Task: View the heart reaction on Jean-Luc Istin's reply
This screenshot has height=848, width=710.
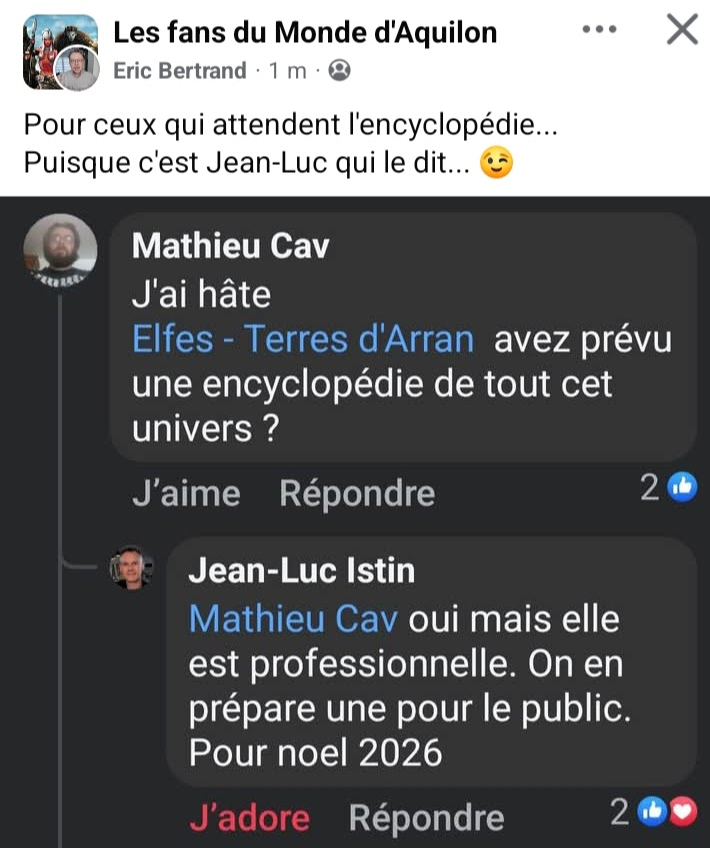Action: (x=684, y=815)
